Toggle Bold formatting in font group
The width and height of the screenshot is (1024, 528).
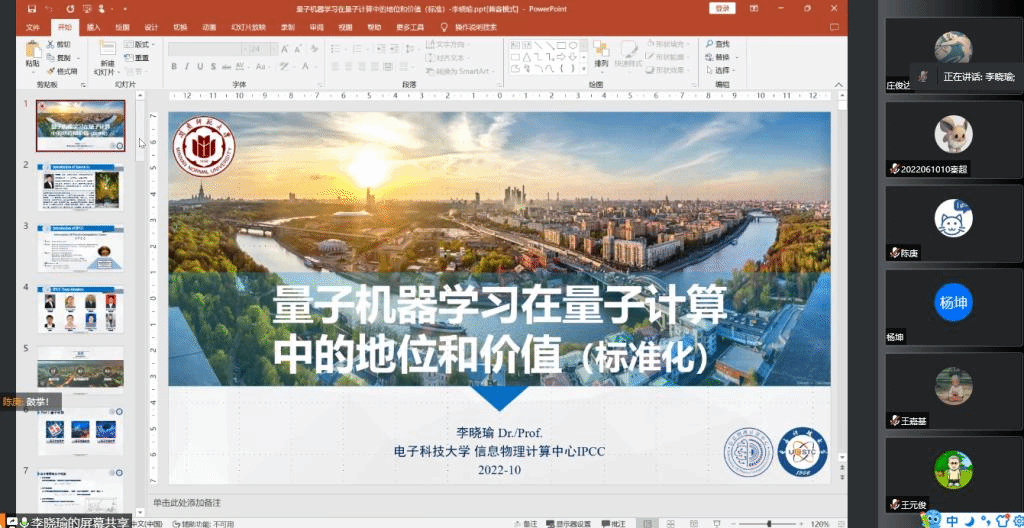click(x=174, y=67)
